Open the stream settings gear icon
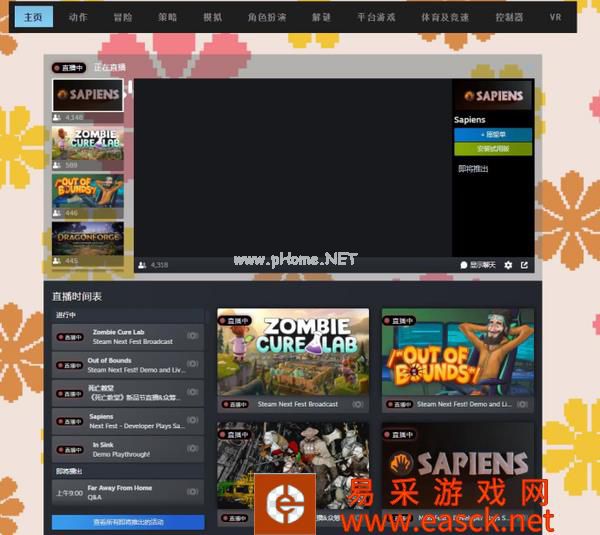Viewport: 600px width, 535px height. [x=508, y=265]
